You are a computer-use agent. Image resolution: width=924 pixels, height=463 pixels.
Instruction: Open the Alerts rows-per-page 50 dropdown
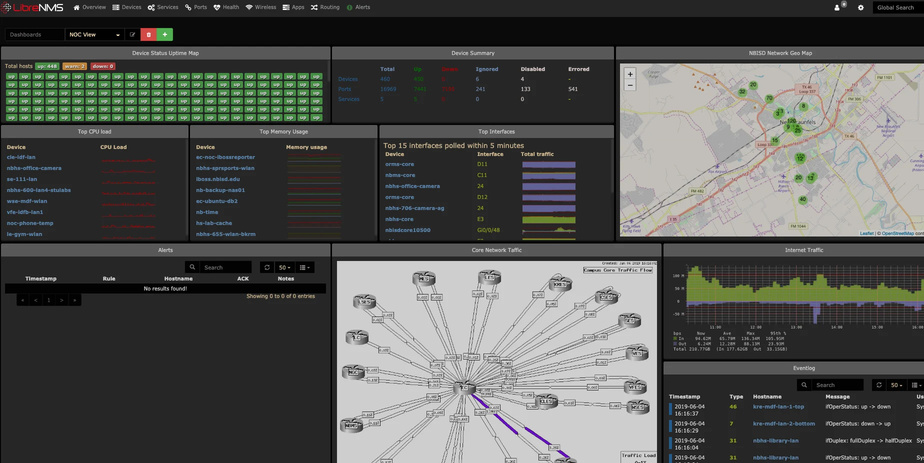click(285, 267)
